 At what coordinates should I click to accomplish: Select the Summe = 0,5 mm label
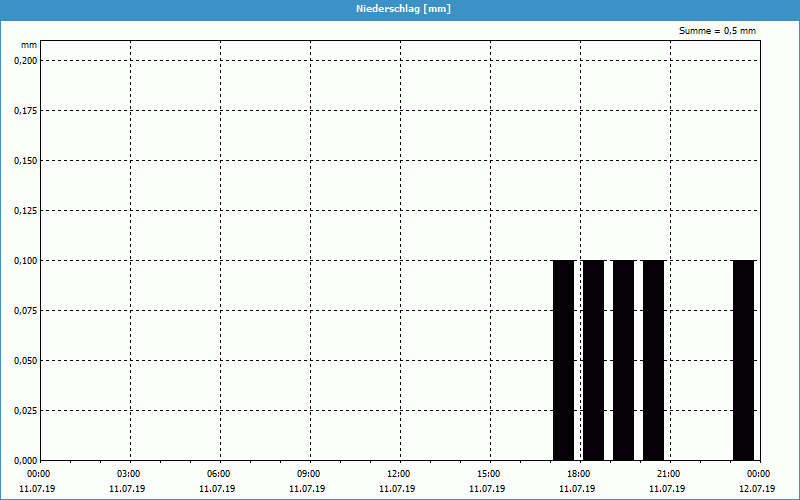[x=717, y=31]
